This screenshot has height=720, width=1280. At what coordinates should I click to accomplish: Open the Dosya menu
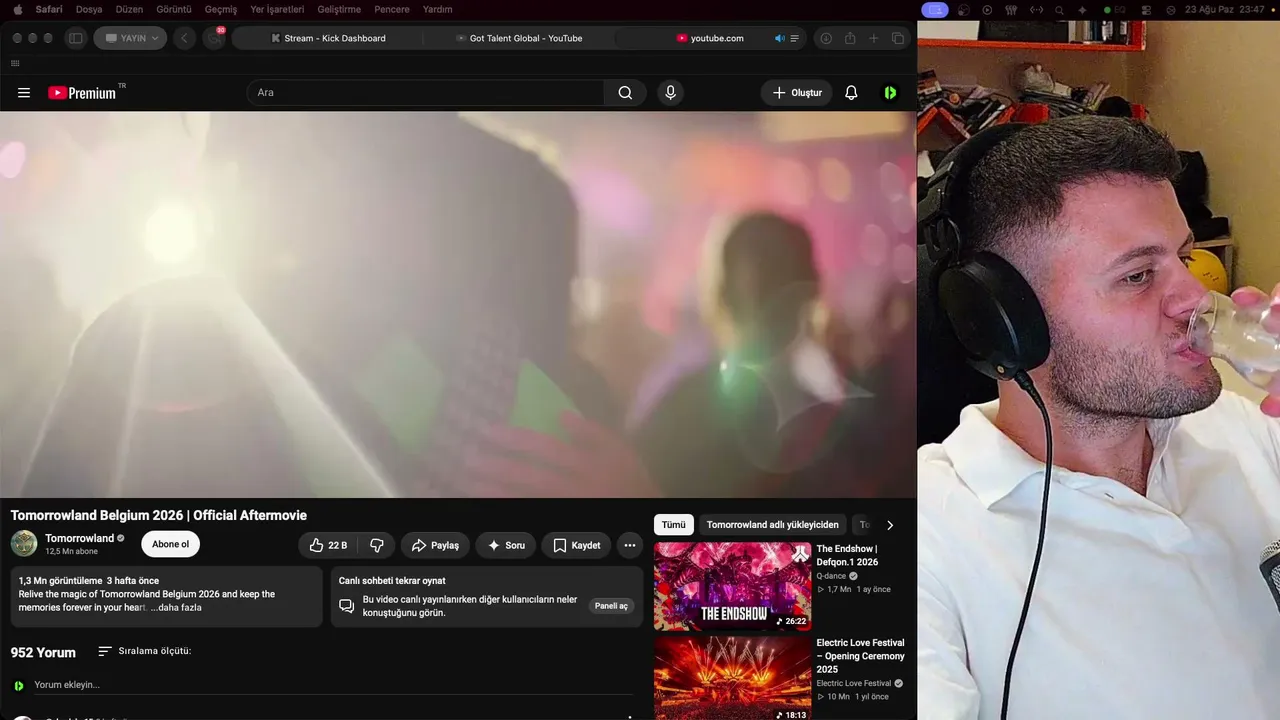(x=89, y=9)
